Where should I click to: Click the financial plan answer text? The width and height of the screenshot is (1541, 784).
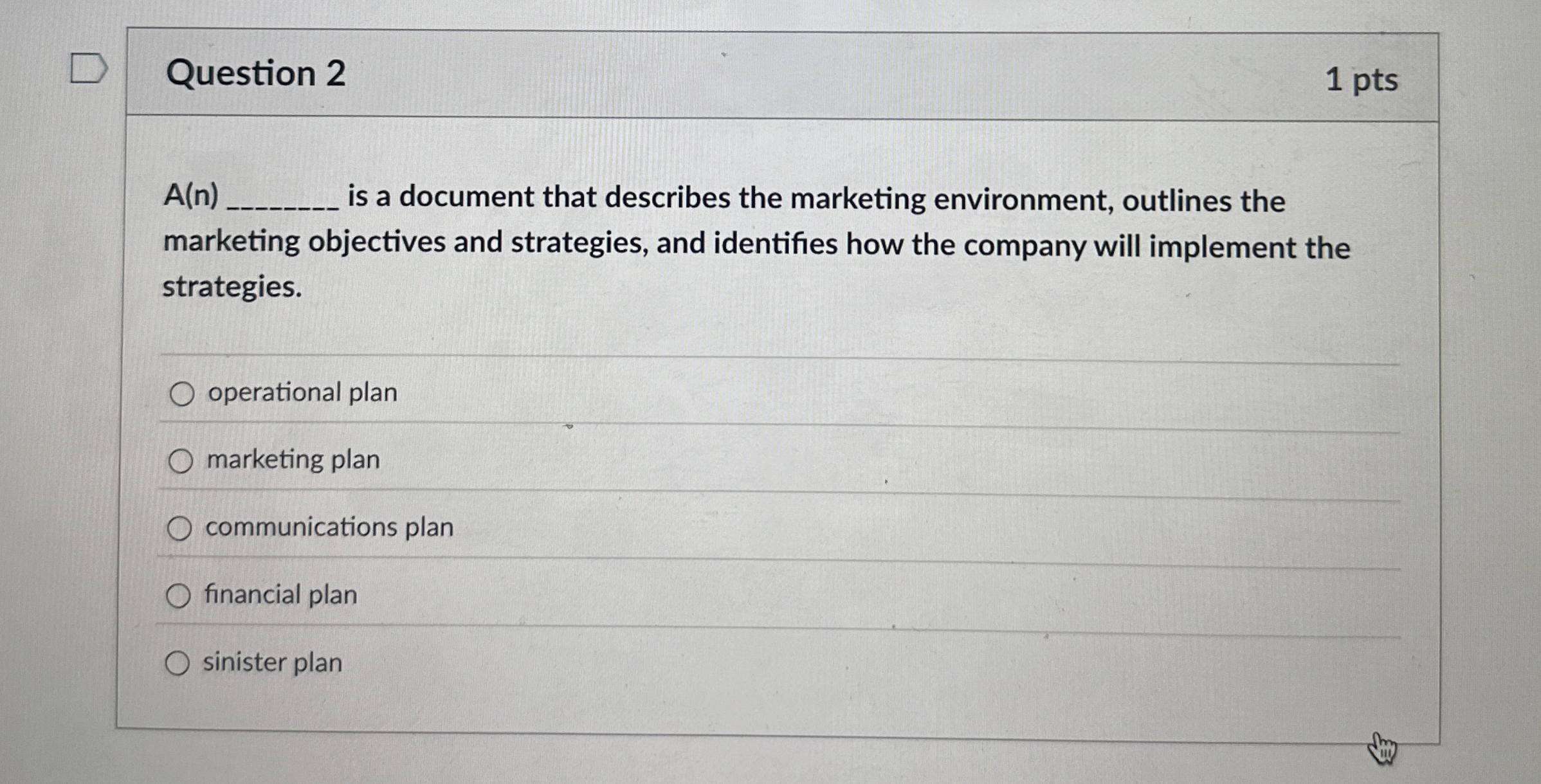(280, 596)
